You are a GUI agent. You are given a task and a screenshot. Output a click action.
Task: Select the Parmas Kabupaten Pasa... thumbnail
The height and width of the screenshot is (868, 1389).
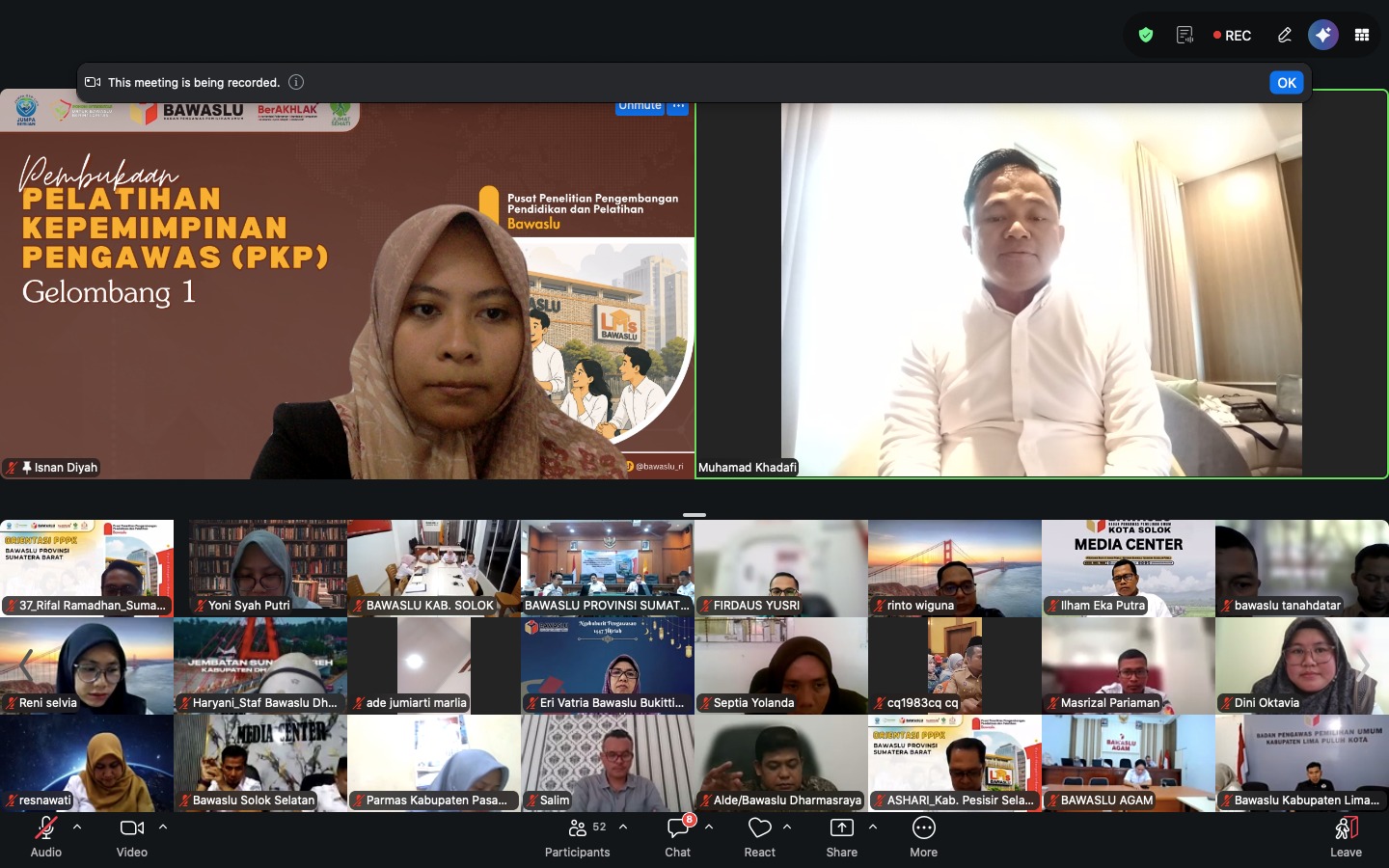pos(434,763)
